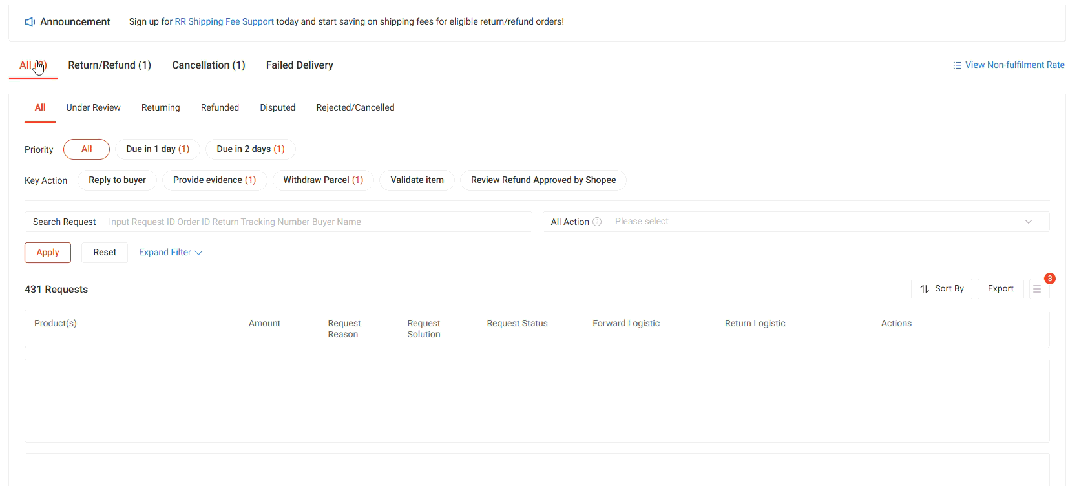Image resolution: width=1079 pixels, height=486 pixels.
Task: Click the All Action info icon
Action: point(597,222)
